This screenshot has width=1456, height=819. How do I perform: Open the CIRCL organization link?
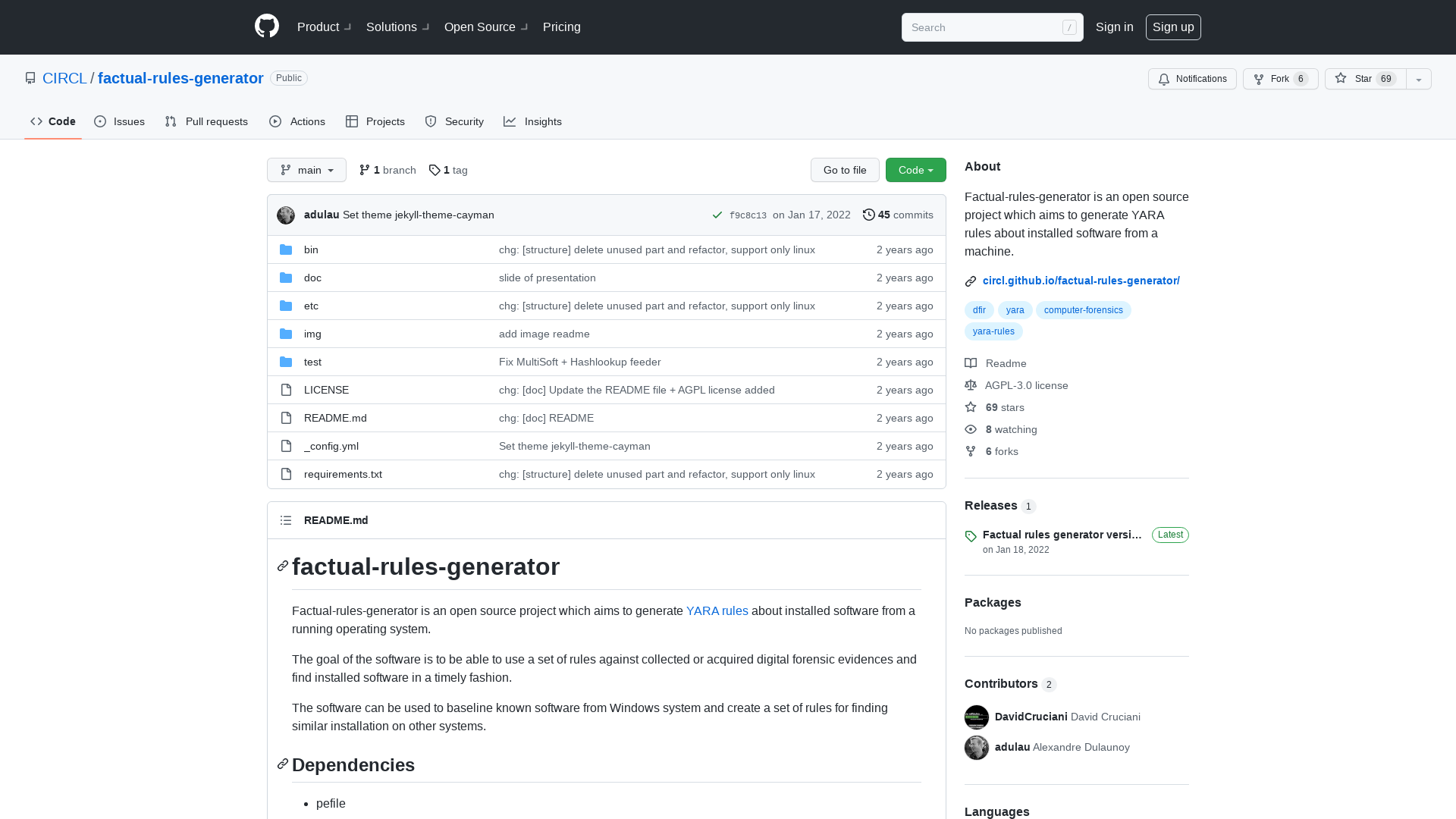64,78
